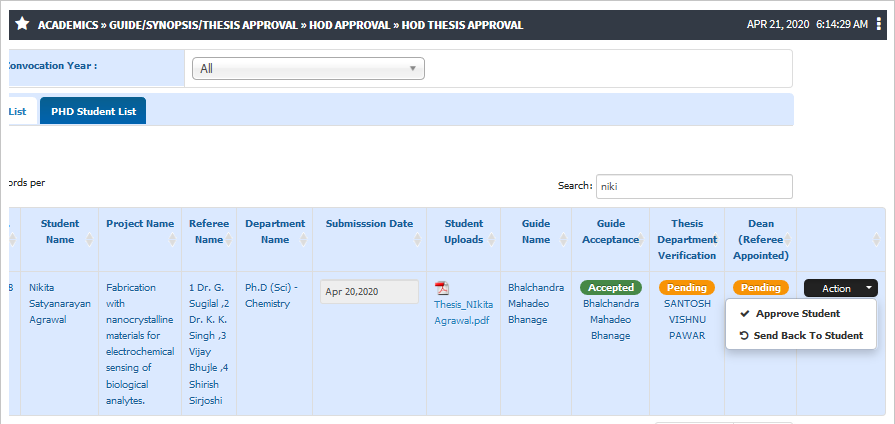Expand the Action dropdown button
This screenshot has height=424, width=895.
point(841,288)
